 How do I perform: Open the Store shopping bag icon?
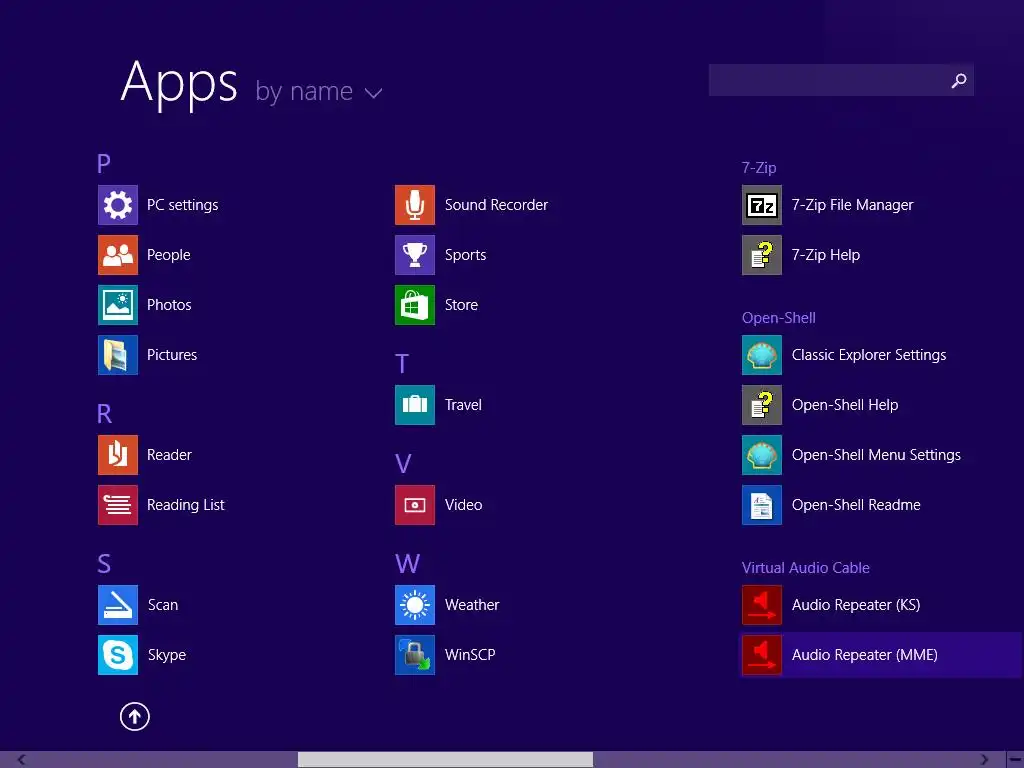tap(415, 305)
